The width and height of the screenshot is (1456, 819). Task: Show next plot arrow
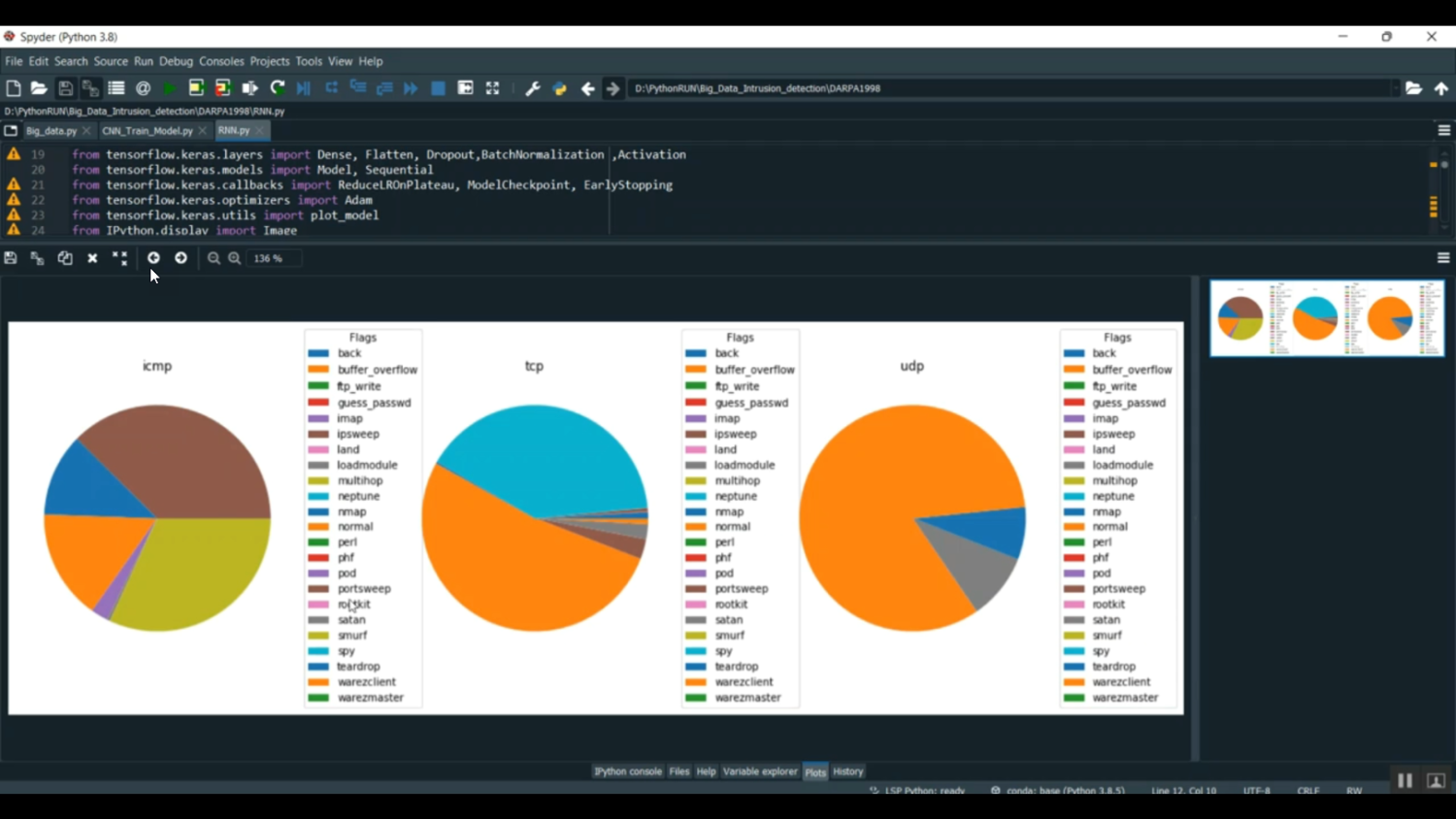[x=181, y=258]
